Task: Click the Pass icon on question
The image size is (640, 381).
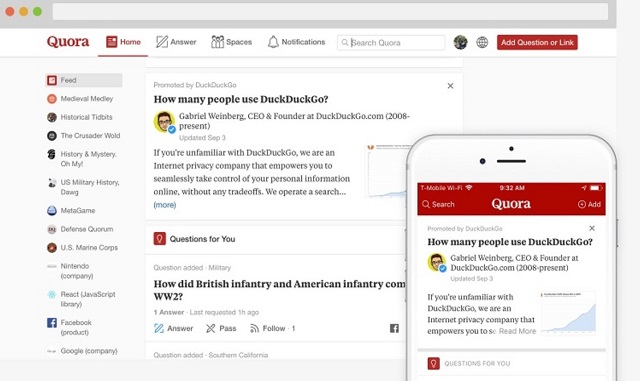Action: tap(211, 328)
